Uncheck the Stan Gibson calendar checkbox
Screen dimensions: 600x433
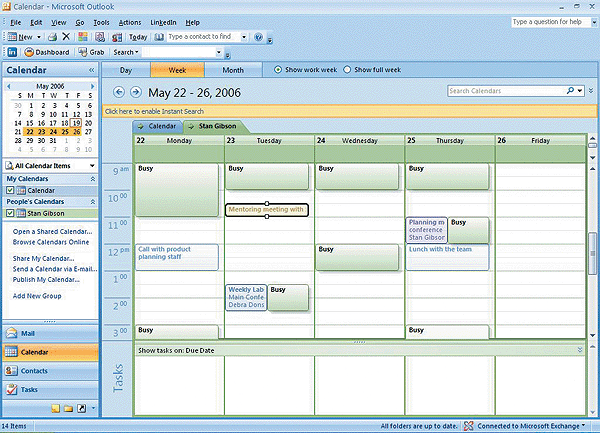[x=10, y=213]
